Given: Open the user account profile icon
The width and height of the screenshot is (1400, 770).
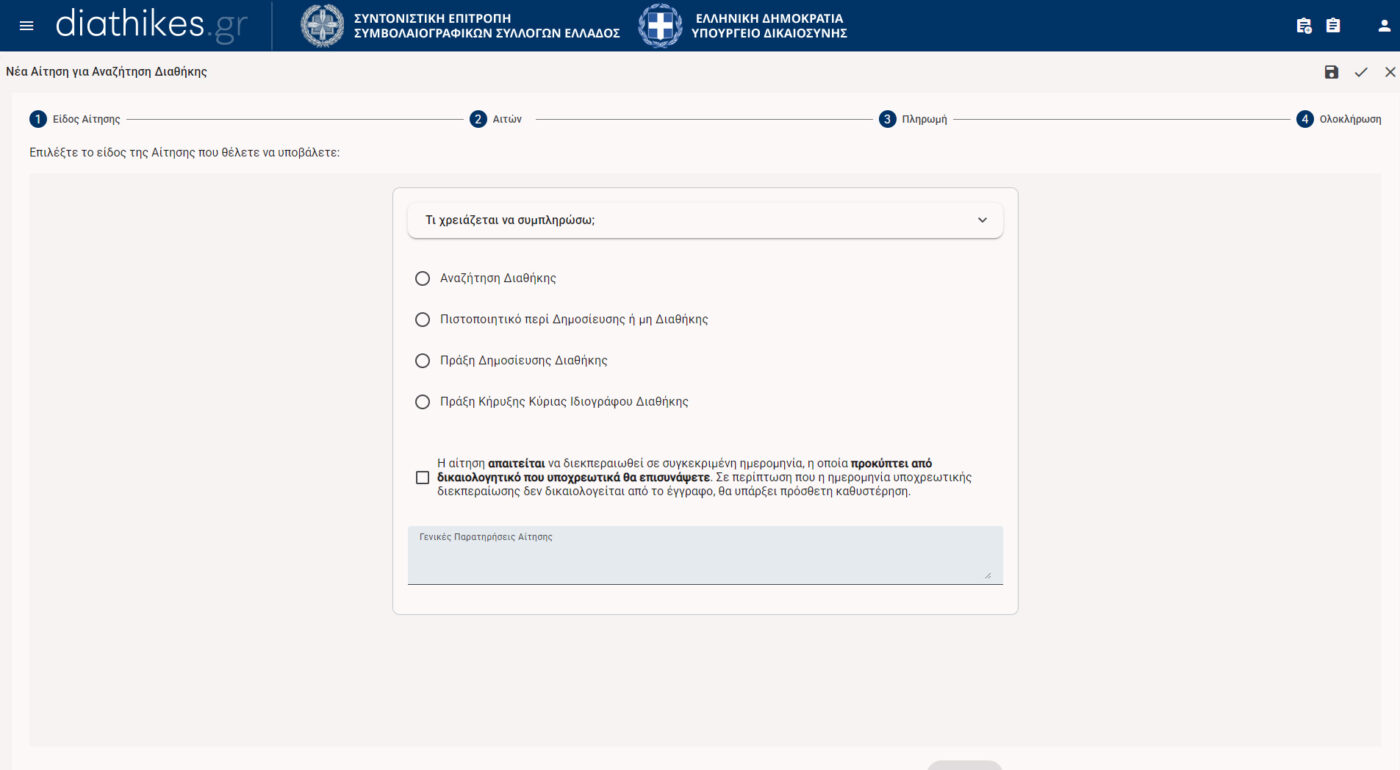Looking at the screenshot, I should (1384, 26).
